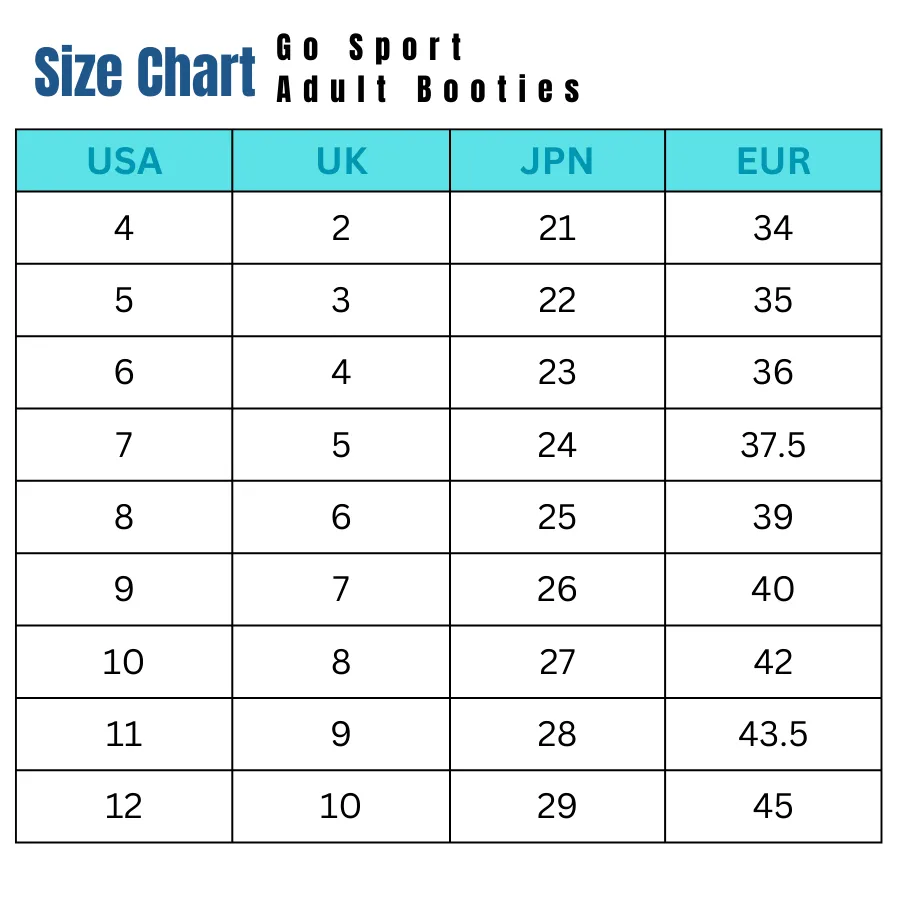Select the JPN size 26 cell
This screenshot has height=900, width=900.
pos(557,589)
